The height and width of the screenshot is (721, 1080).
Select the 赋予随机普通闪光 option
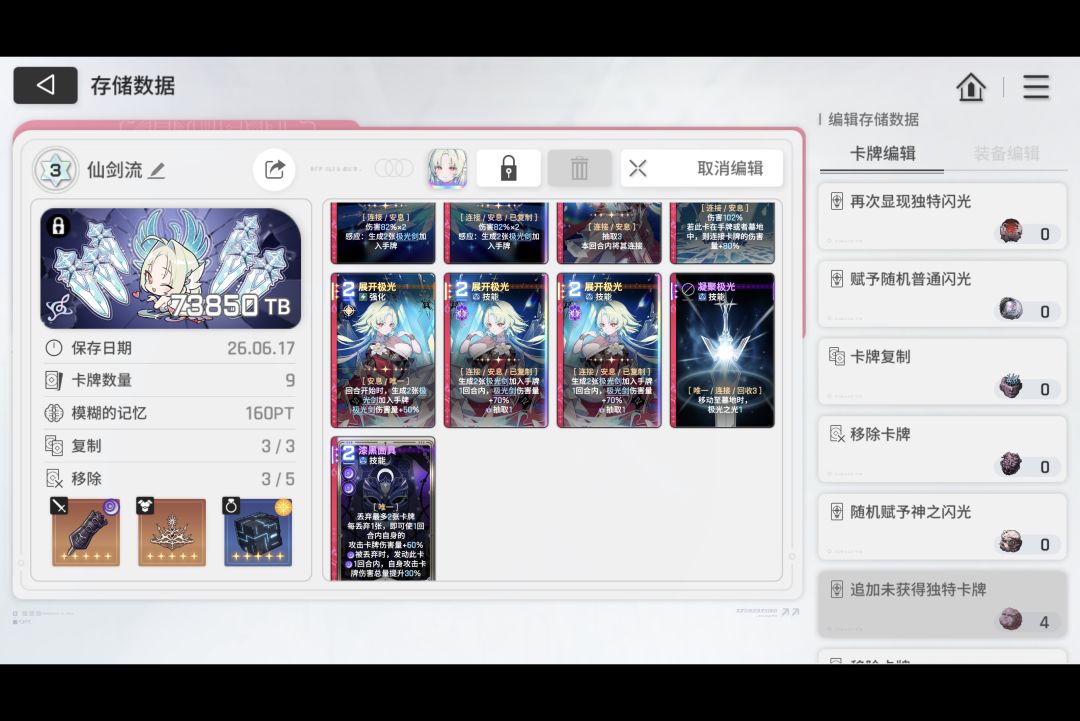[x=942, y=293]
